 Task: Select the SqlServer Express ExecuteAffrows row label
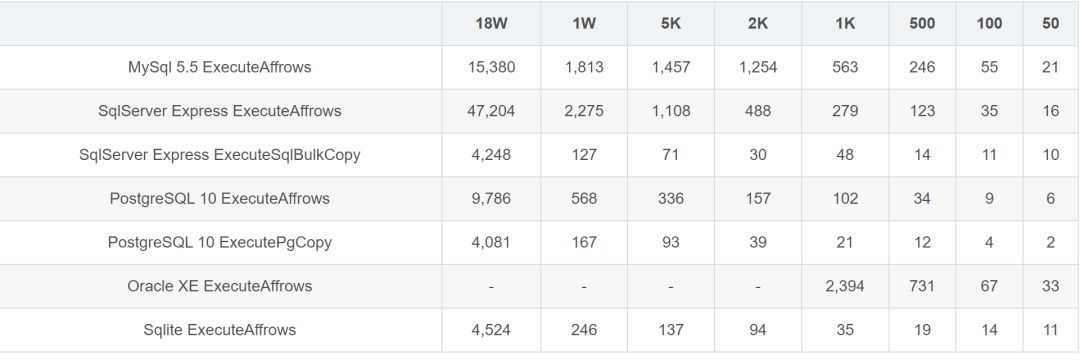click(220, 111)
